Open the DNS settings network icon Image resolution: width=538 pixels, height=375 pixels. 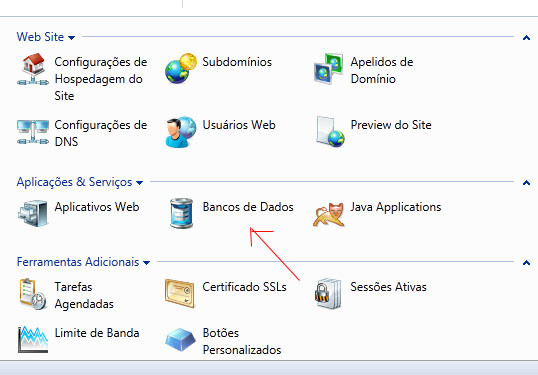tap(33, 132)
